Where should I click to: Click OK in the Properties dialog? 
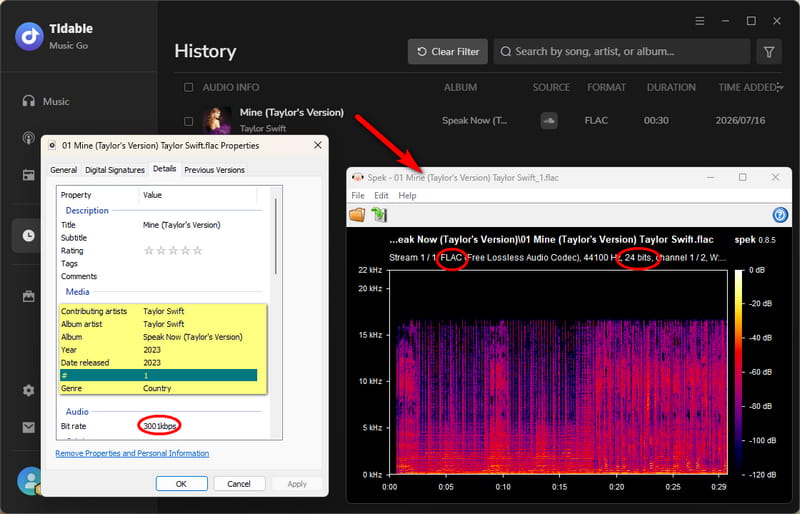coord(182,483)
